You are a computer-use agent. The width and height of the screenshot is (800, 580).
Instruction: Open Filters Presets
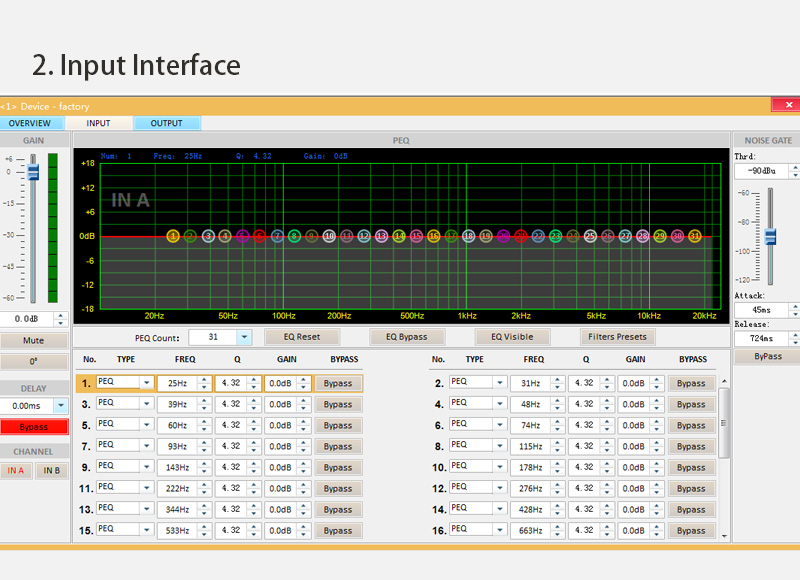[617, 337]
